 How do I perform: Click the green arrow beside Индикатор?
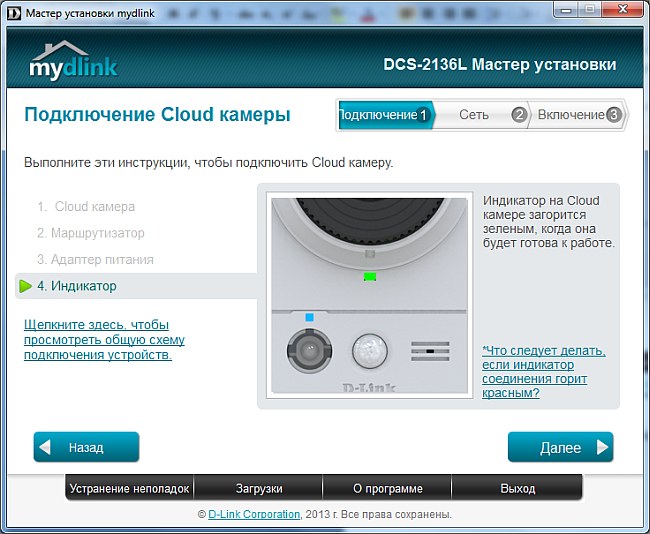[x=25, y=286]
